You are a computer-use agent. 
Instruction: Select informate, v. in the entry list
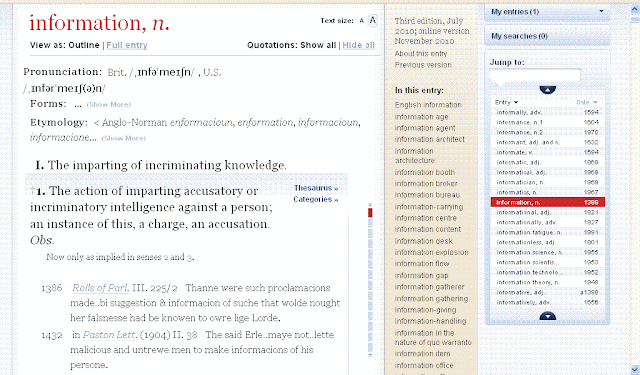[547, 152]
